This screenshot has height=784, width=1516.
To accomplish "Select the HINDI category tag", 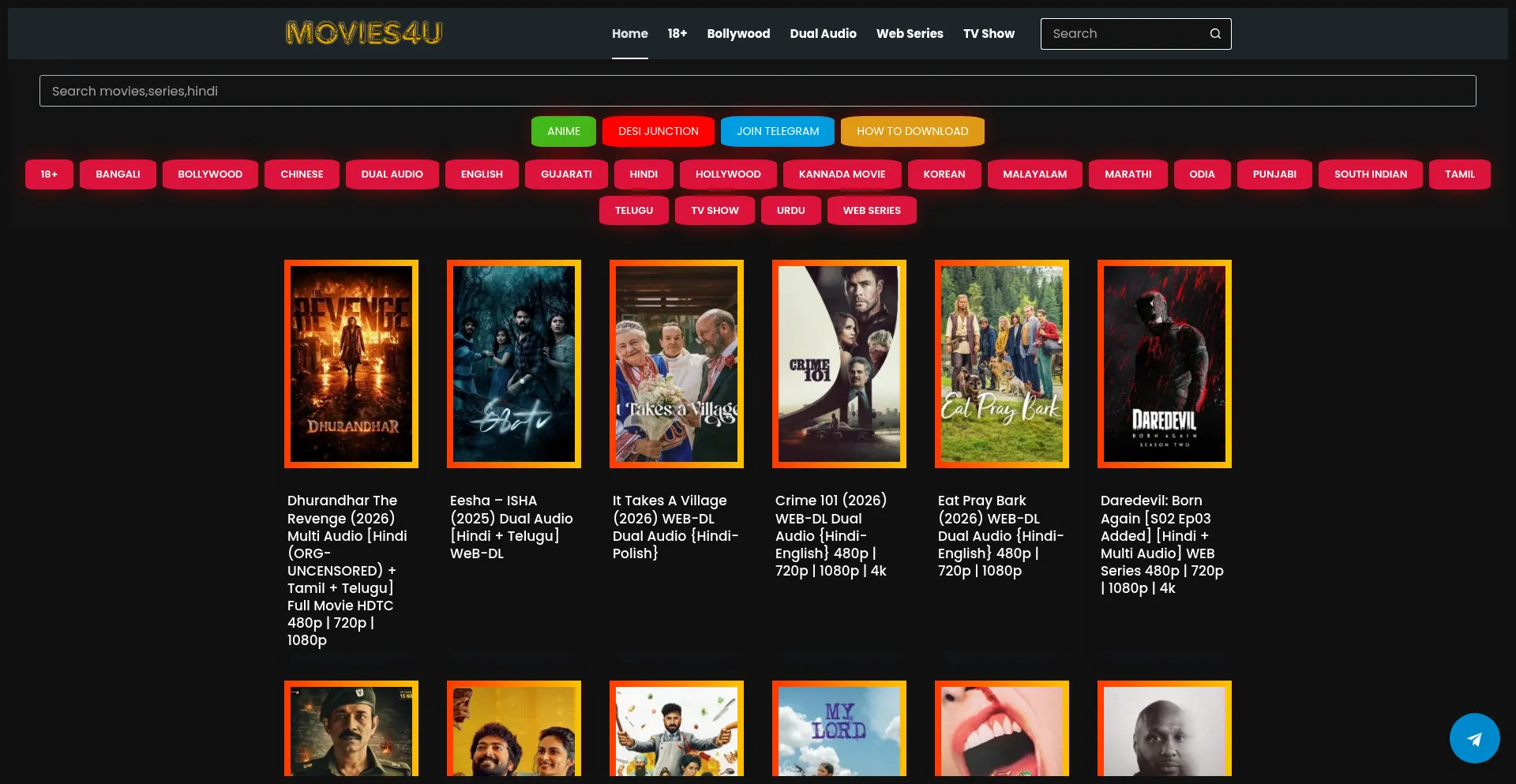I will coord(644,174).
